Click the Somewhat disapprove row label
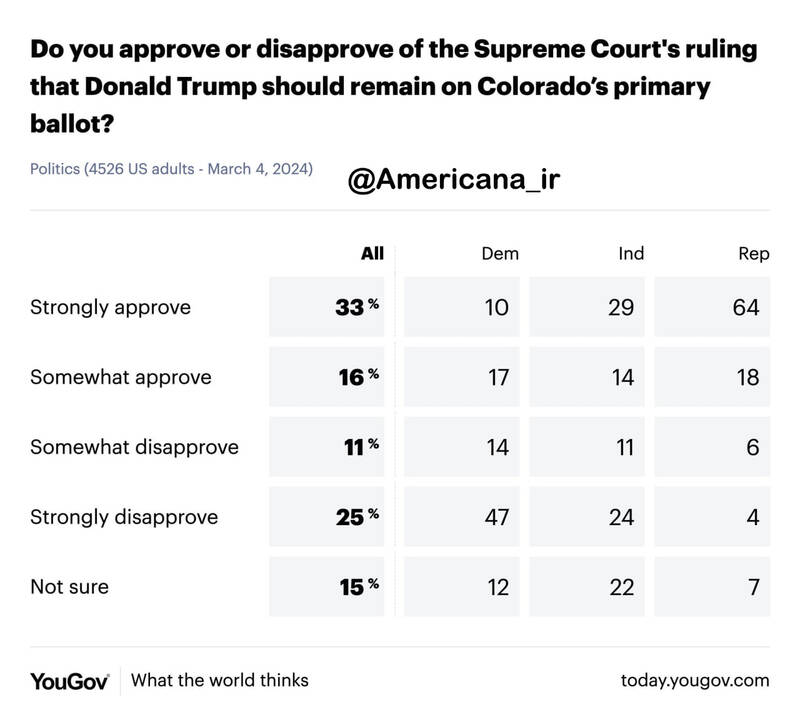 click(134, 447)
